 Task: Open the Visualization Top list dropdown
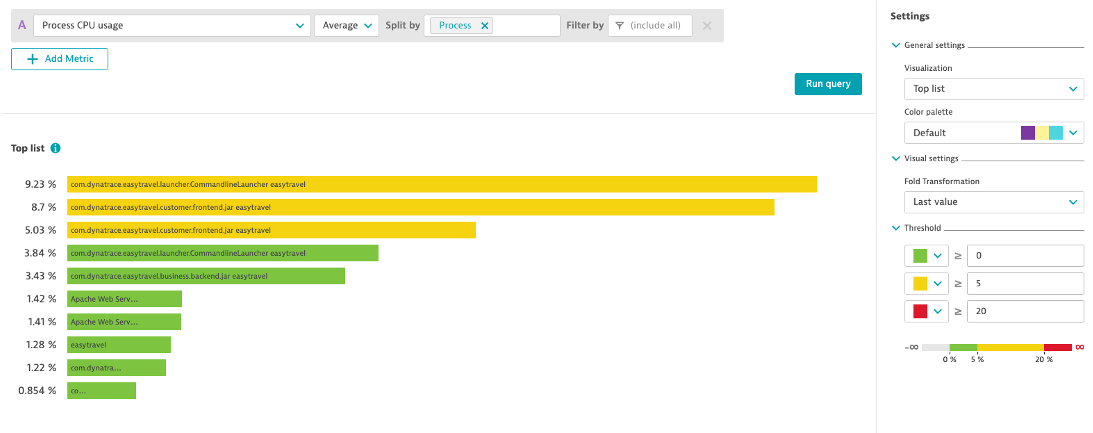pos(994,89)
